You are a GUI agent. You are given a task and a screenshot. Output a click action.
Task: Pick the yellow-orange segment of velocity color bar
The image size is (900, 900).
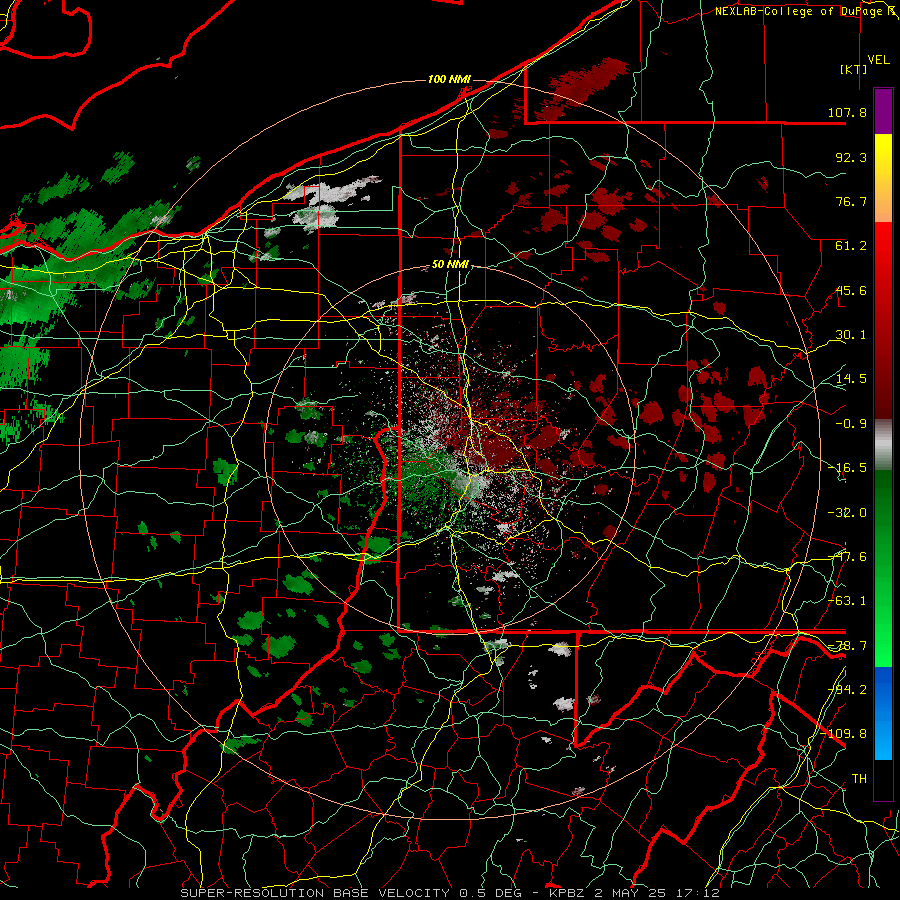[883, 178]
